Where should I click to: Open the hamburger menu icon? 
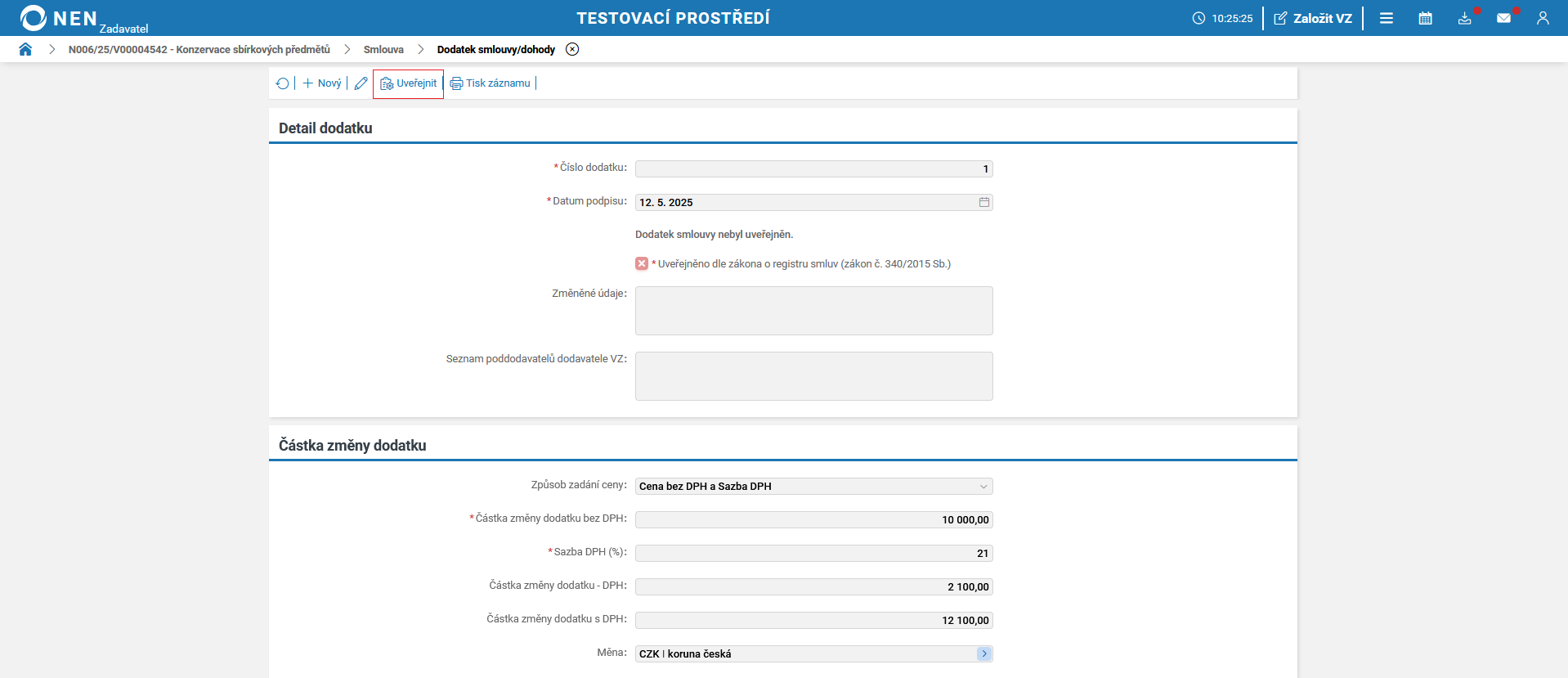point(1387,18)
